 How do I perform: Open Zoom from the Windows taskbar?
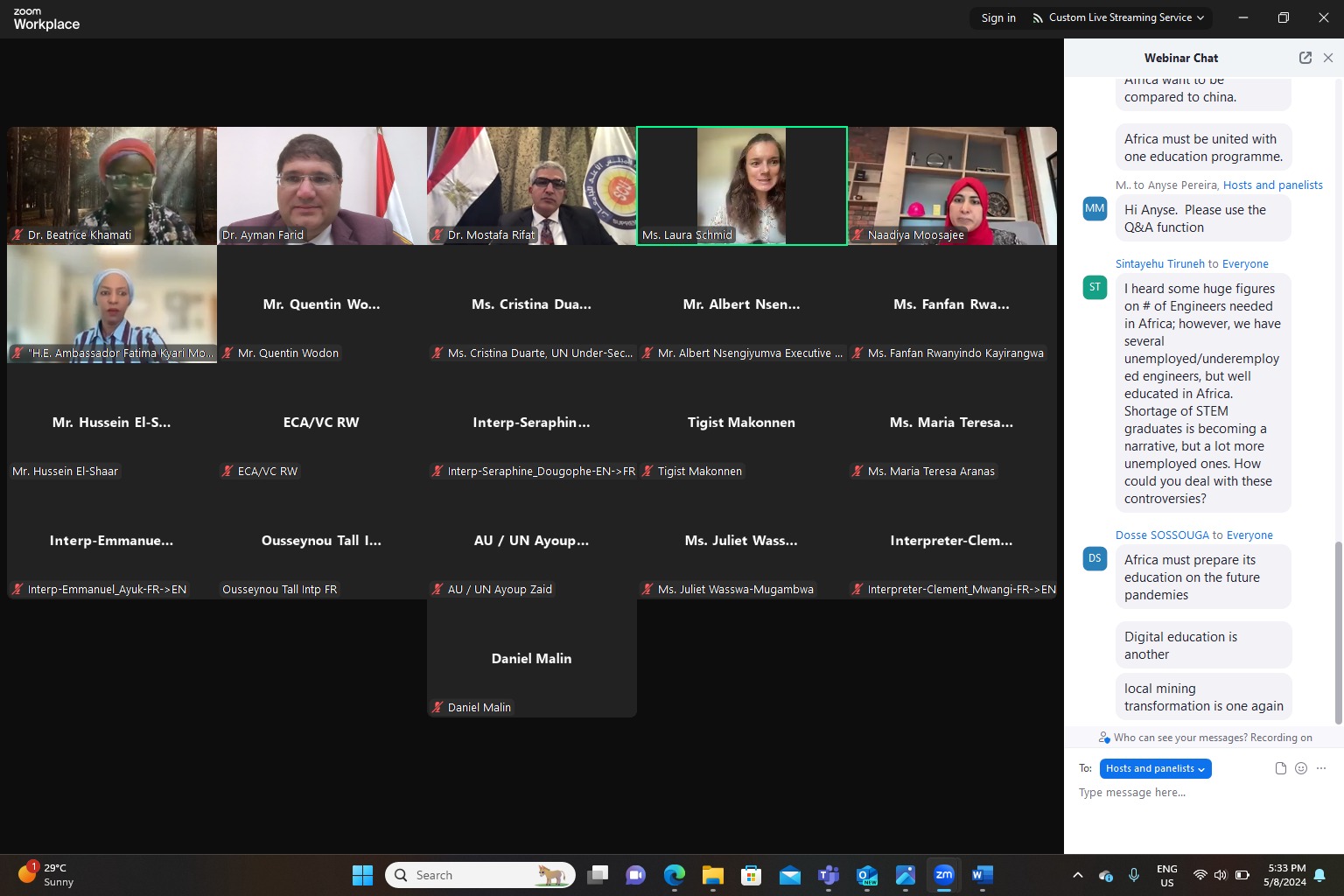pos(943,875)
